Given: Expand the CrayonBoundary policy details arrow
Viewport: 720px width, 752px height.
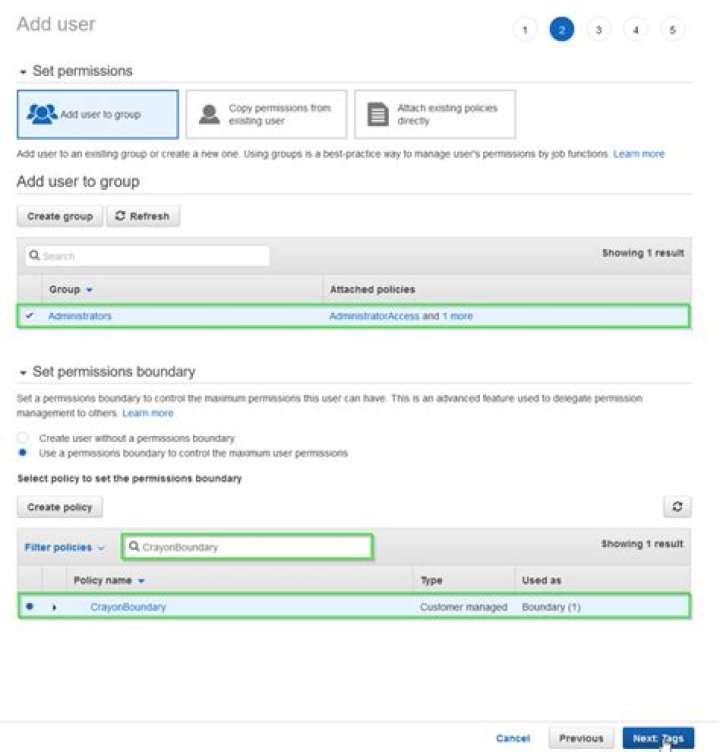Looking at the screenshot, I should point(54,607).
